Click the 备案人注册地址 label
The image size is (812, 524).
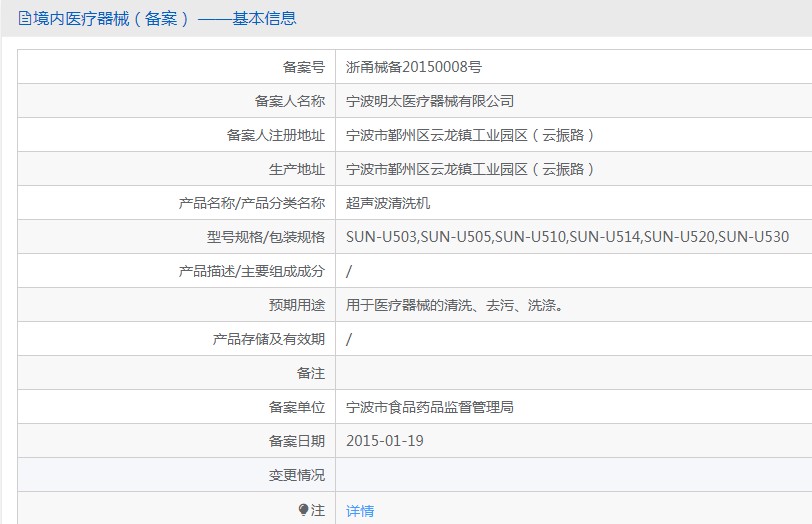pyautogui.click(x=276, y=135)
